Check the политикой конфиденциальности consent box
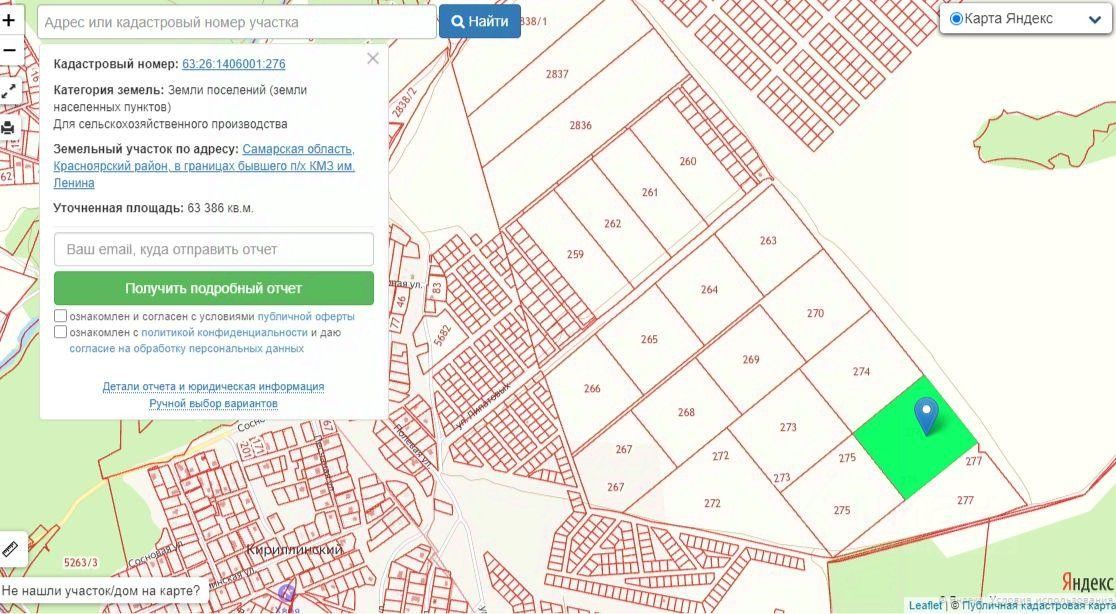 point(61,332)
